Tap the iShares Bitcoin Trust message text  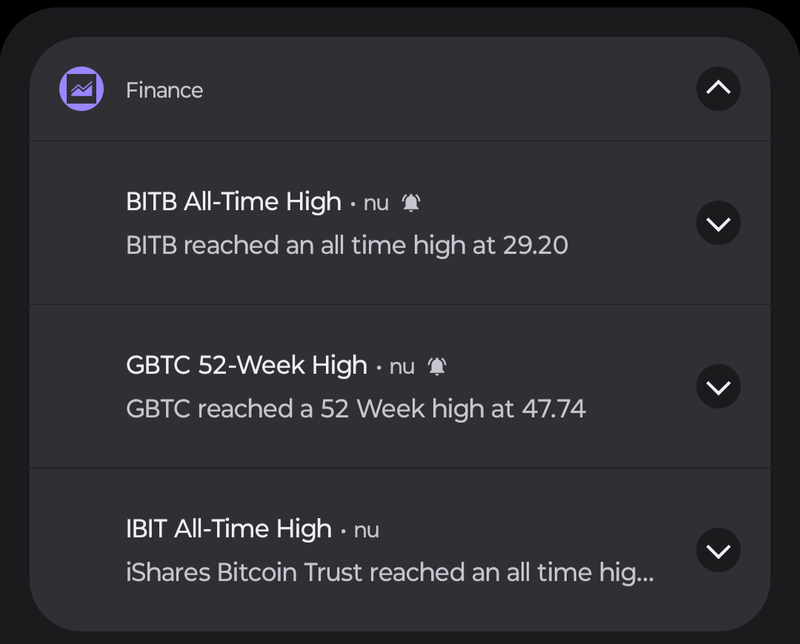click(390, 572)
